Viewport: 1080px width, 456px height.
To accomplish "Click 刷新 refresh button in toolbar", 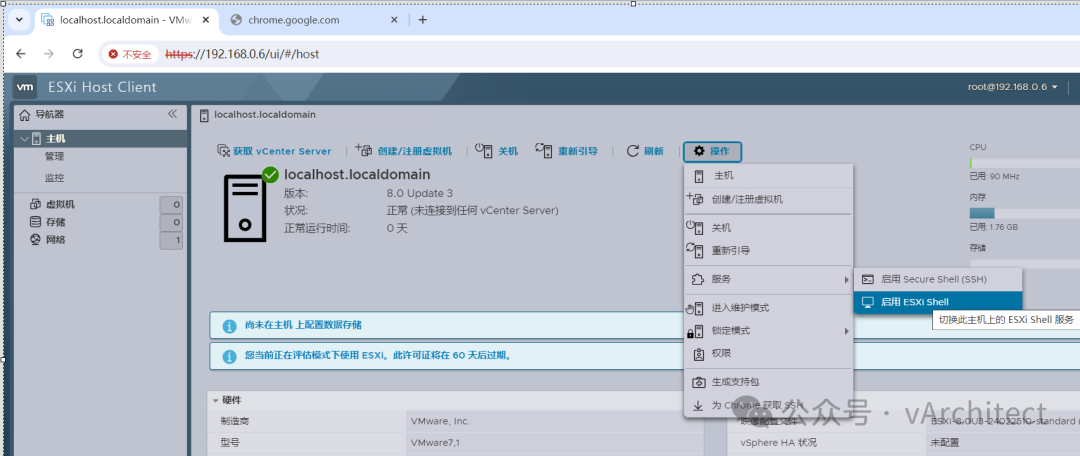I will click(x=645, y=151).
